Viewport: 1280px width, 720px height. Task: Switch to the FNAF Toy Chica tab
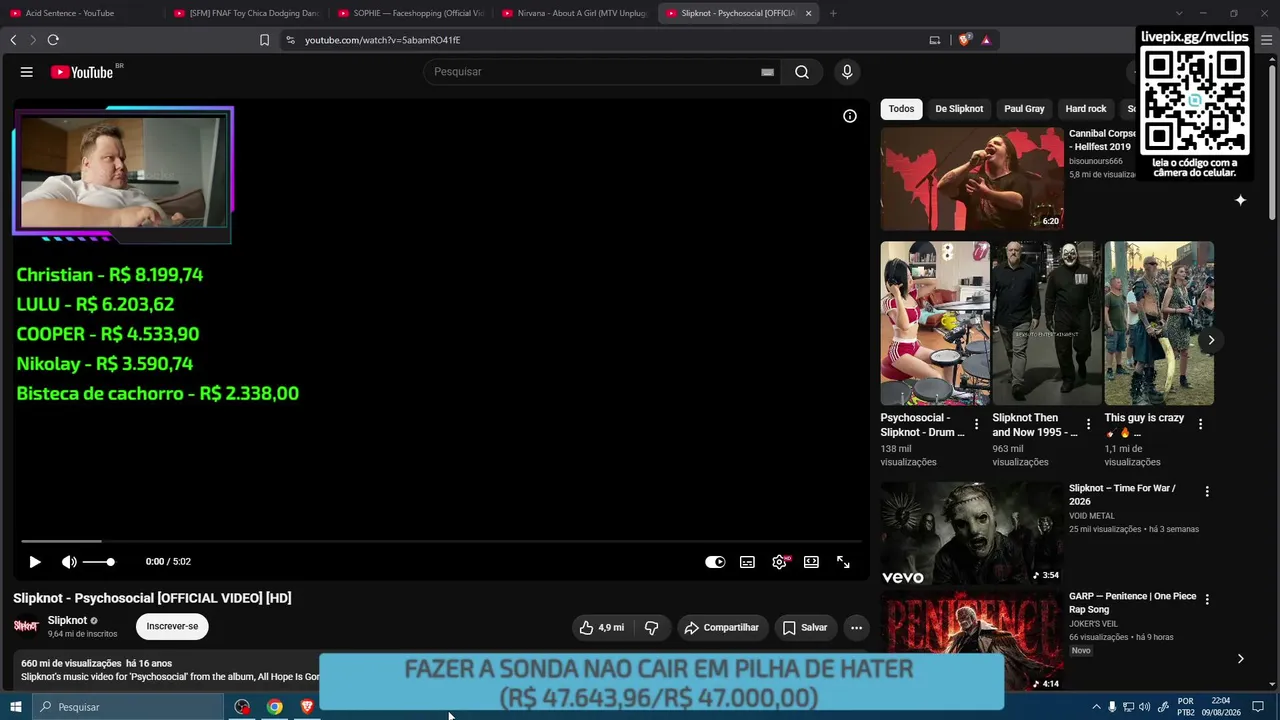(x=246, y=13)
